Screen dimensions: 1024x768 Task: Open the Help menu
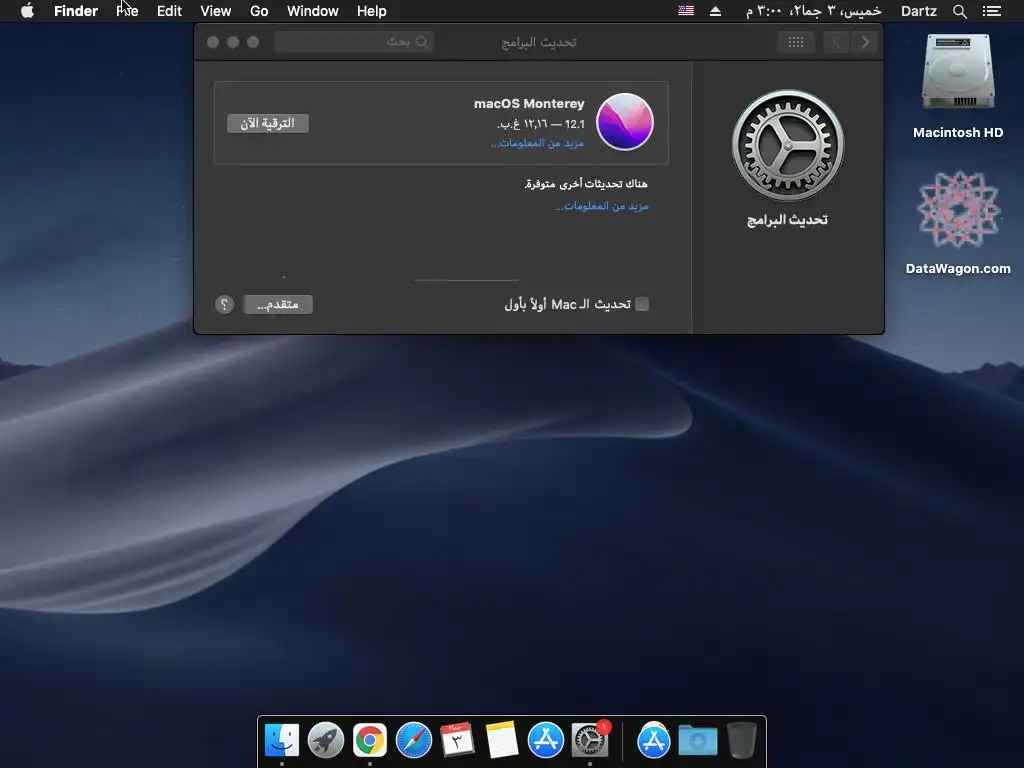coord(372,11)
